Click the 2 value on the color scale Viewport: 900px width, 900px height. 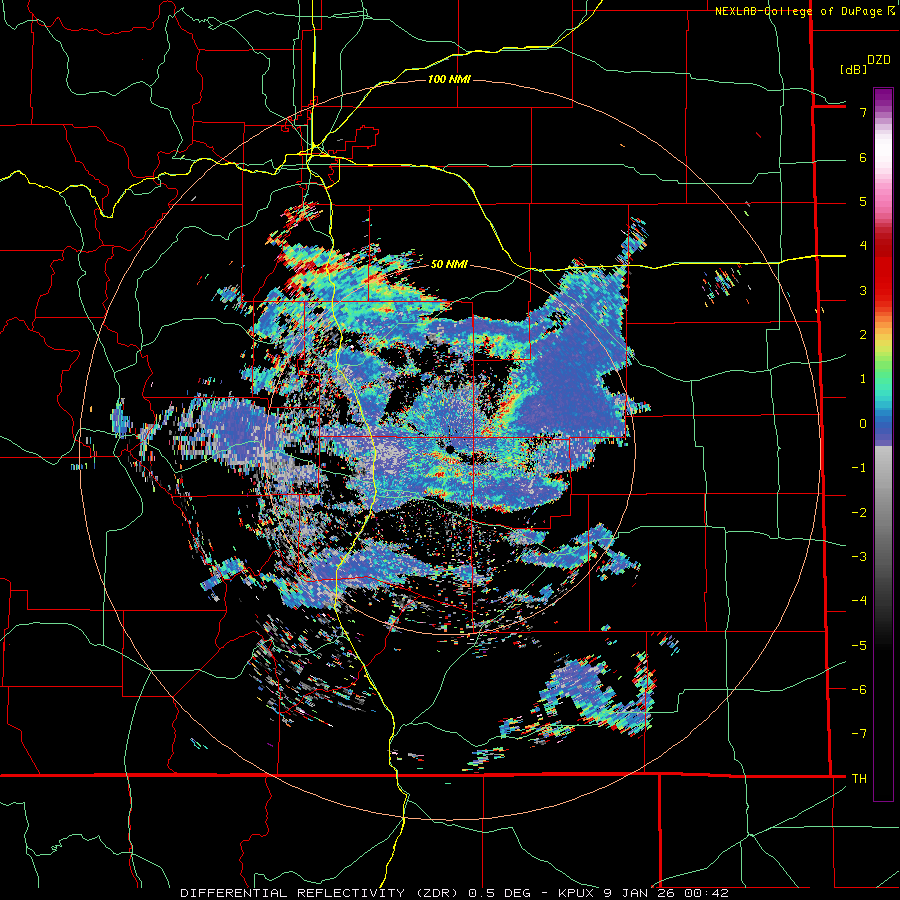[x=863, y=335]
